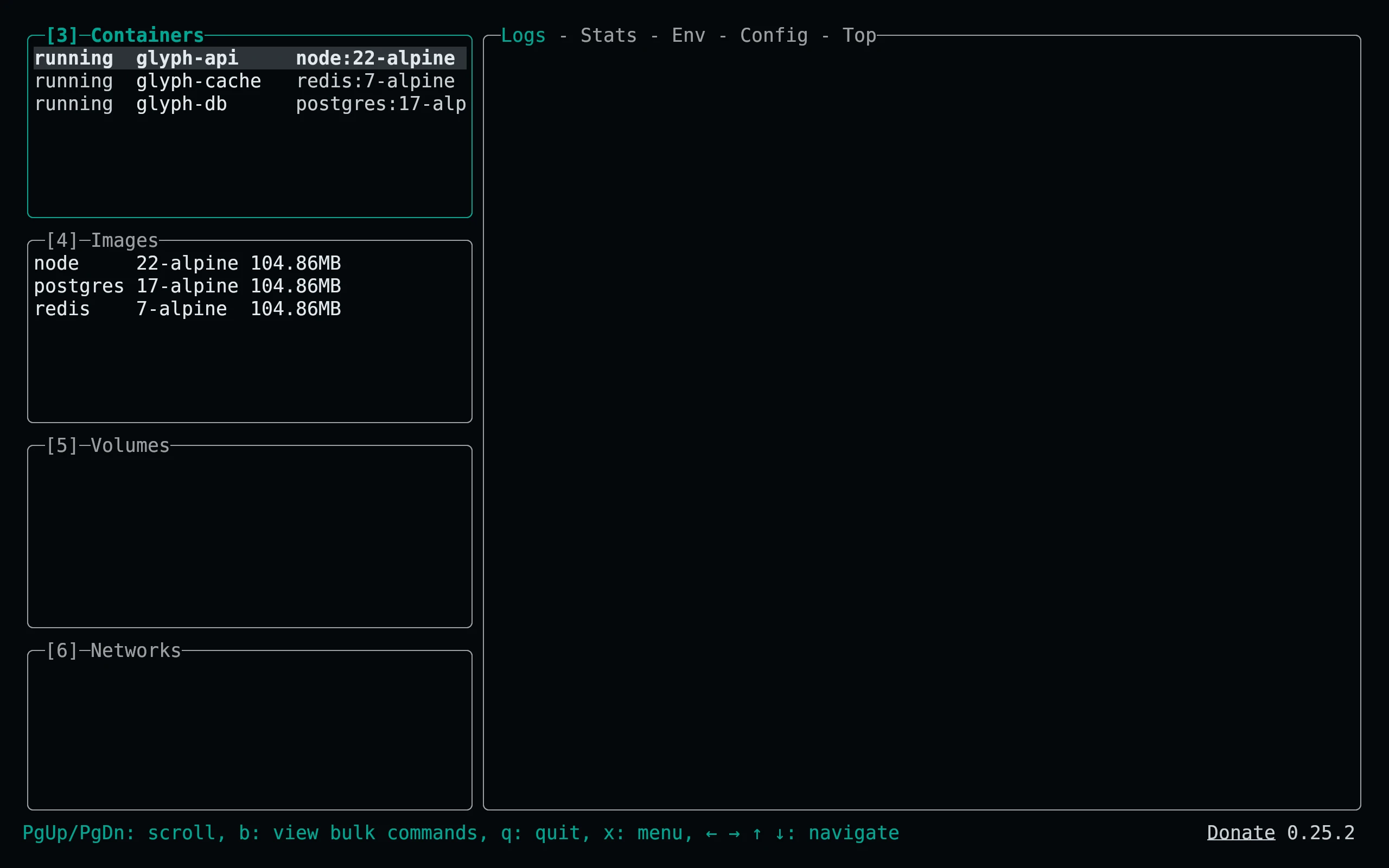Select the glyph-db container row
This screenshot has height=868, width=1389.
coord(250,104)
